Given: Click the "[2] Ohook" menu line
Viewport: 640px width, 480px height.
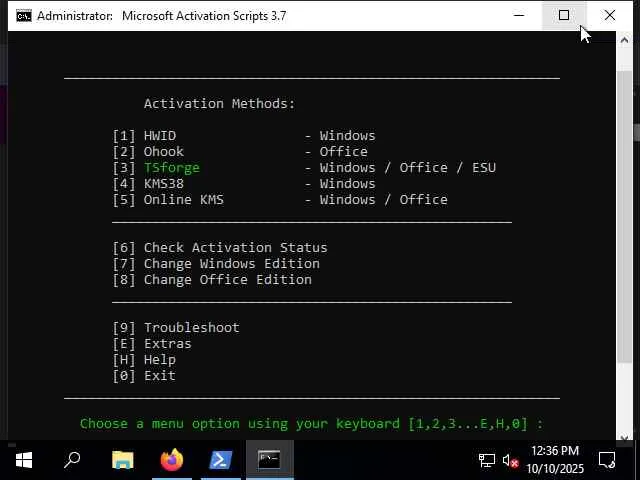Looking at the screenshot, I should [x=240, y=151].
